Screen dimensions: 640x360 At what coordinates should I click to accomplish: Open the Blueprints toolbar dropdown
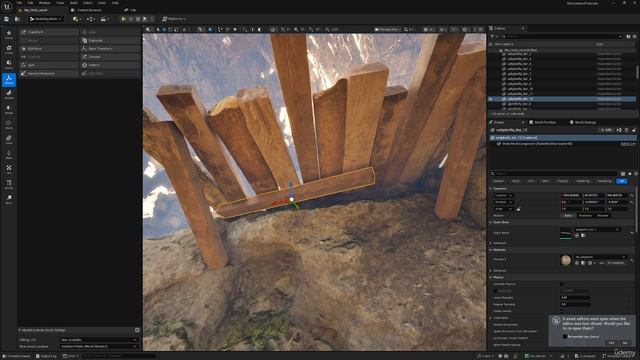pyautogui.click(x=91, y=19)
